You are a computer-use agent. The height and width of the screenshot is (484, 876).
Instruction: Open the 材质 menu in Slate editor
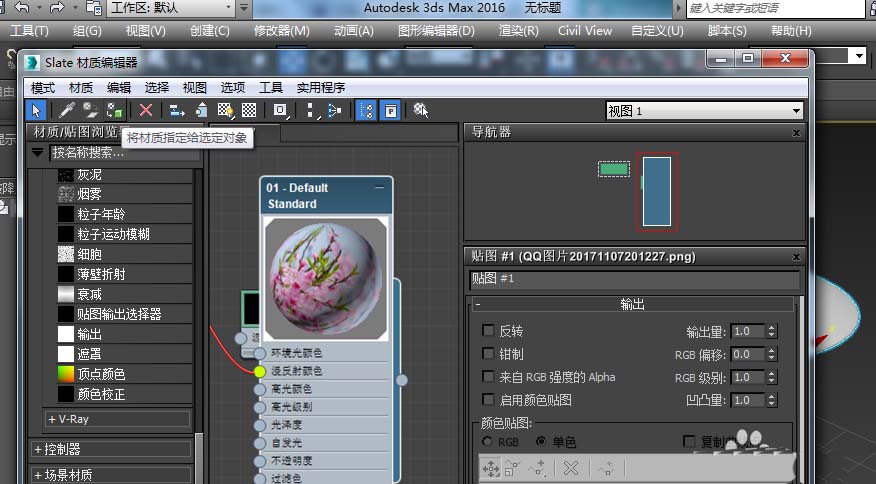click(x=80, y=88)
